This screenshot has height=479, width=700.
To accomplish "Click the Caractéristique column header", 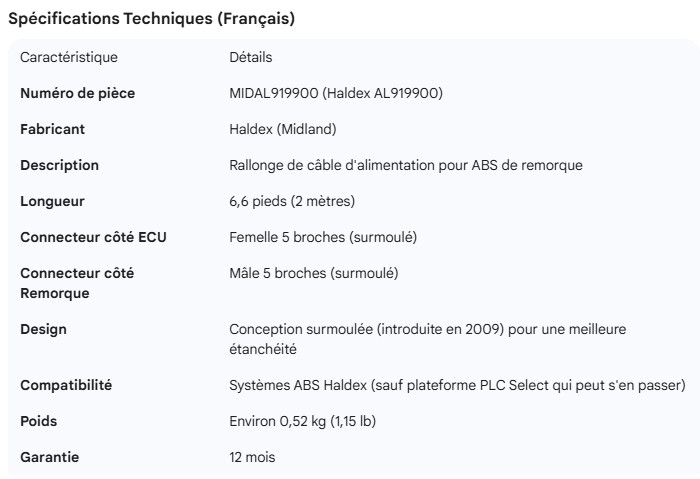I will (x=69, y=57).
